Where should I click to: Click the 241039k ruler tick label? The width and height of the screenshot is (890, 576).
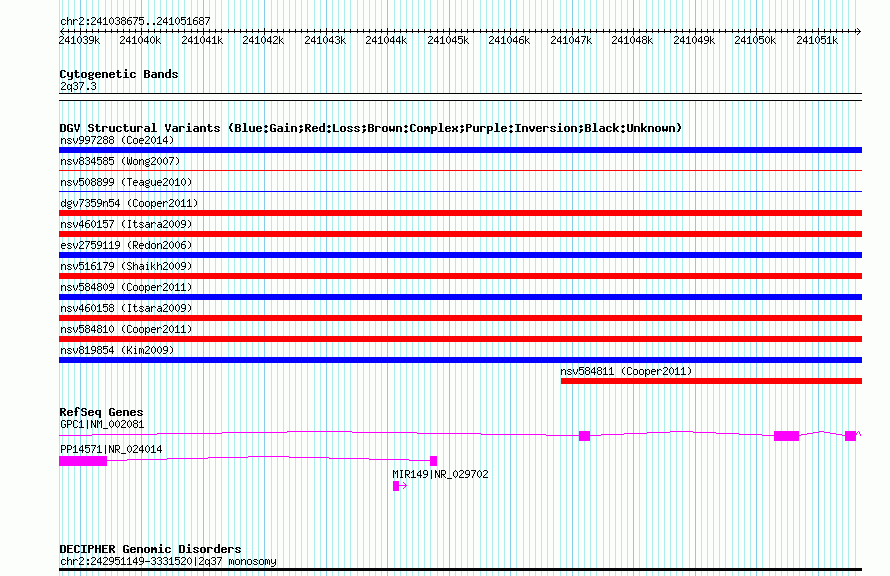tap(79, 40)
